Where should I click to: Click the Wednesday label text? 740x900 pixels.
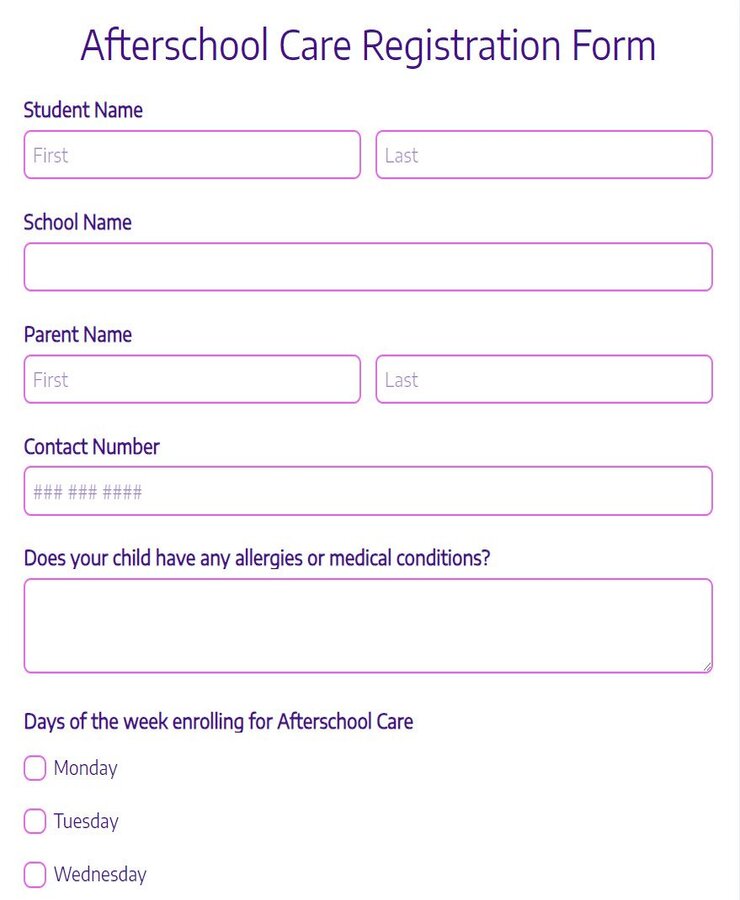click(100, 875)
